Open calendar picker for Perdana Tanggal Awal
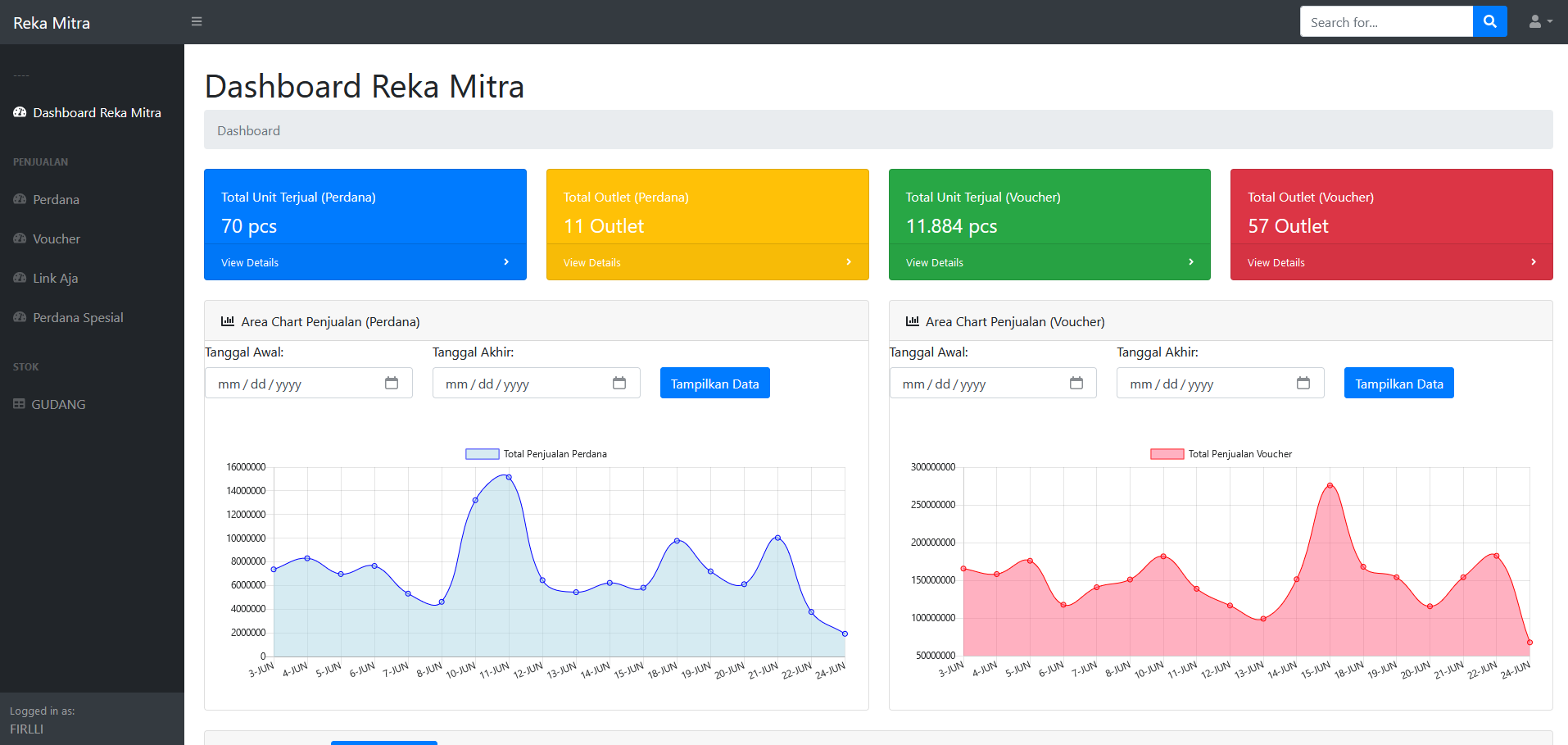The height and width of the screenshot is (745, 1568). click(x=392, y=383)
